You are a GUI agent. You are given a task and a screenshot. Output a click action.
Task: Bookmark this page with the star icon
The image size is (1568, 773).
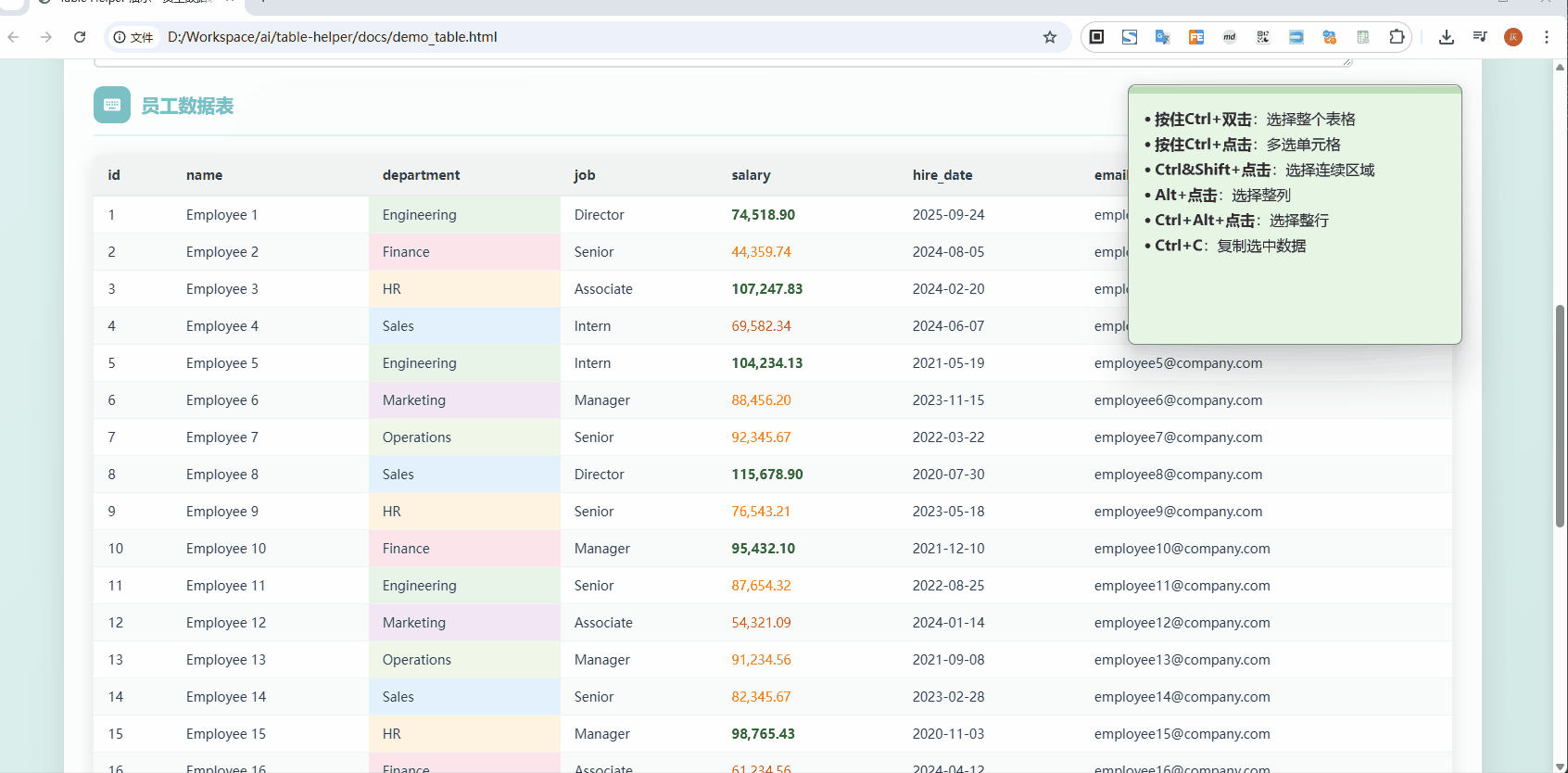(1049, 37)
